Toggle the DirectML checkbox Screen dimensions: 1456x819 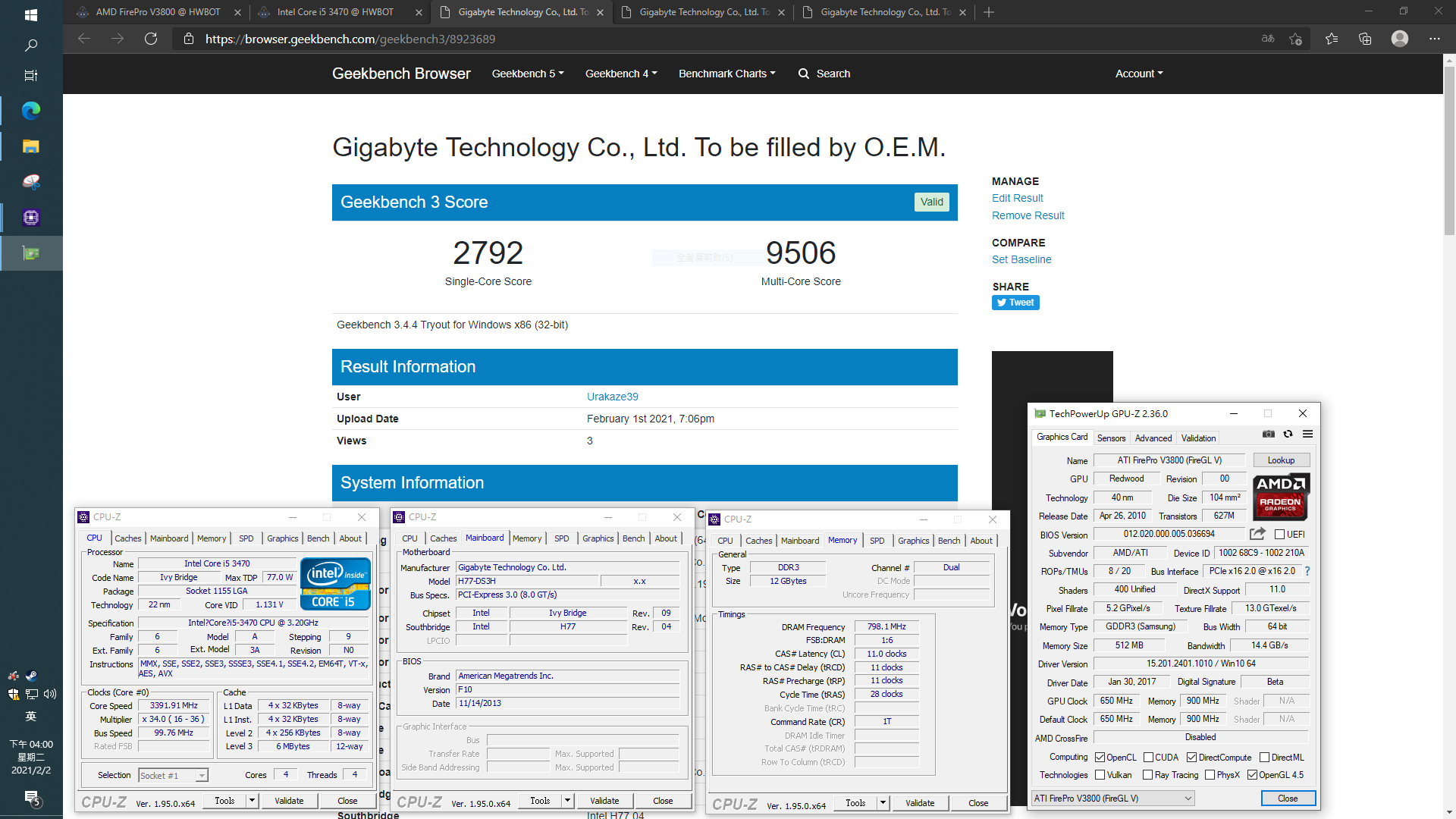[1265, 758]
